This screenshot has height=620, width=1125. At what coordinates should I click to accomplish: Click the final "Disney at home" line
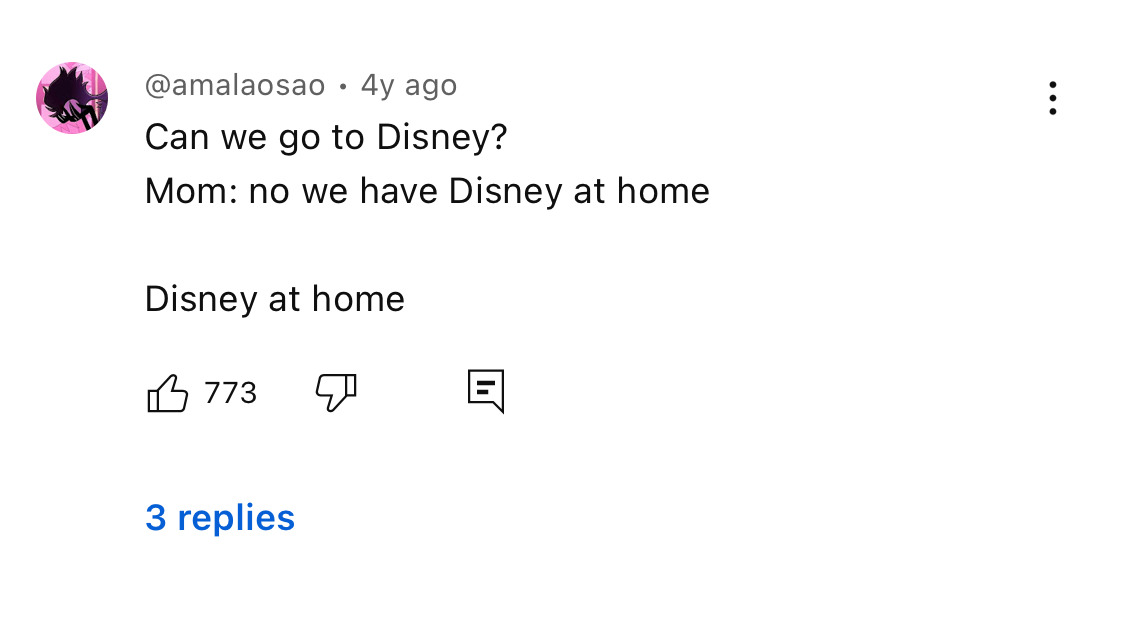pos(275,299)
